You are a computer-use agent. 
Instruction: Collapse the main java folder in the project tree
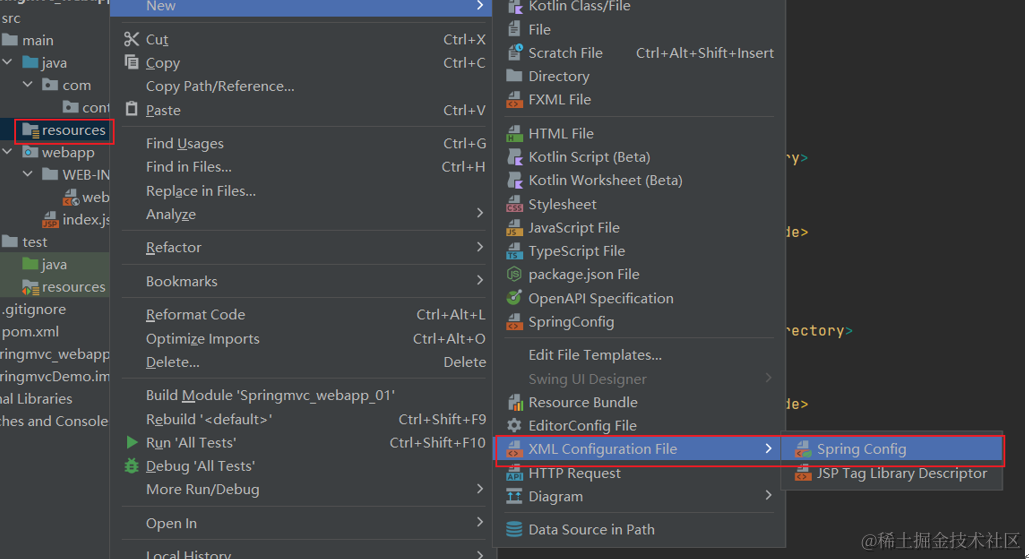[7, 62]
